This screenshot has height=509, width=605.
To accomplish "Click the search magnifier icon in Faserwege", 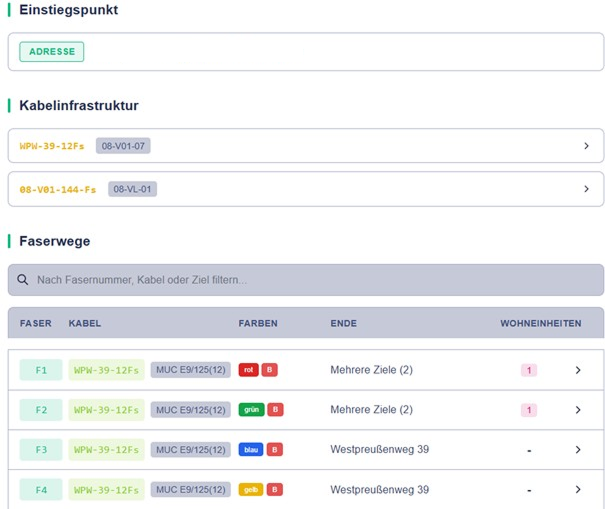I will click(23, 280).
